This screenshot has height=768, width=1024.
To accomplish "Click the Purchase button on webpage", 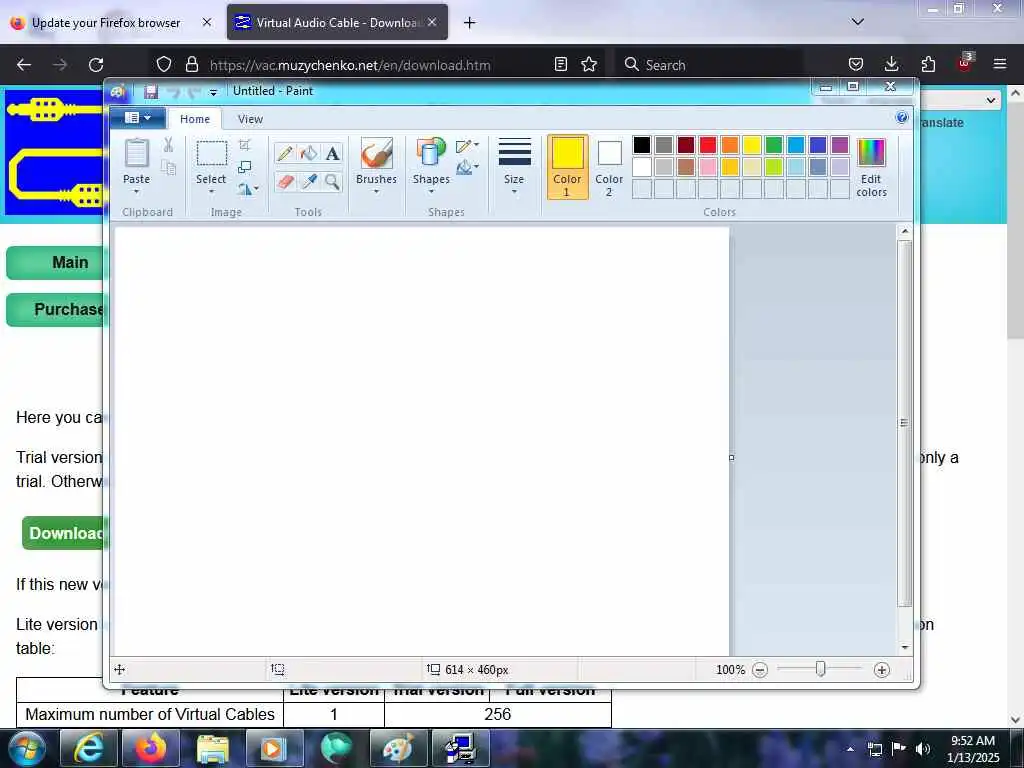I will click(57, 310).
